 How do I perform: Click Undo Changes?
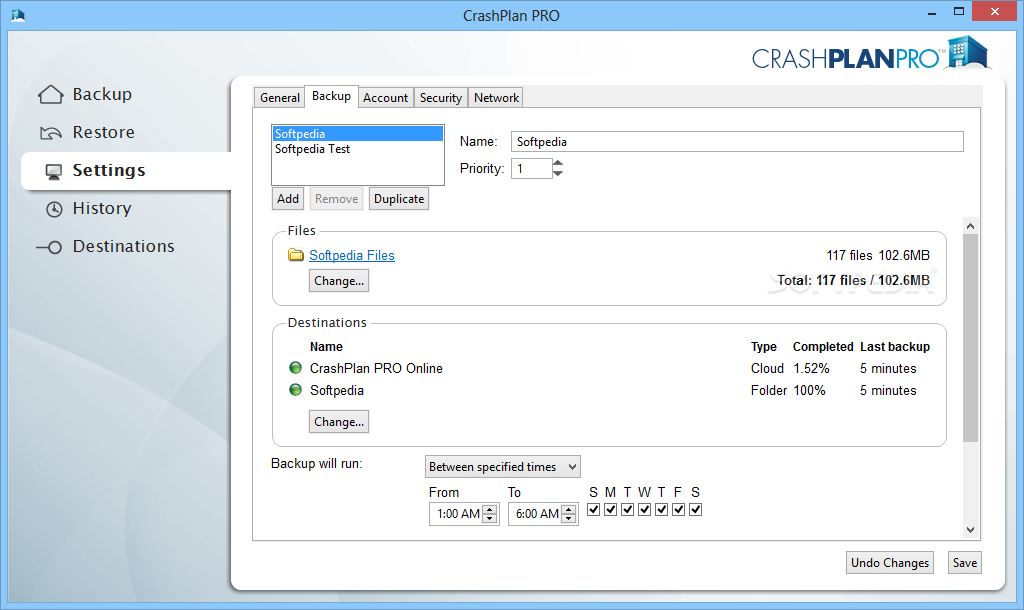point(889,563)
